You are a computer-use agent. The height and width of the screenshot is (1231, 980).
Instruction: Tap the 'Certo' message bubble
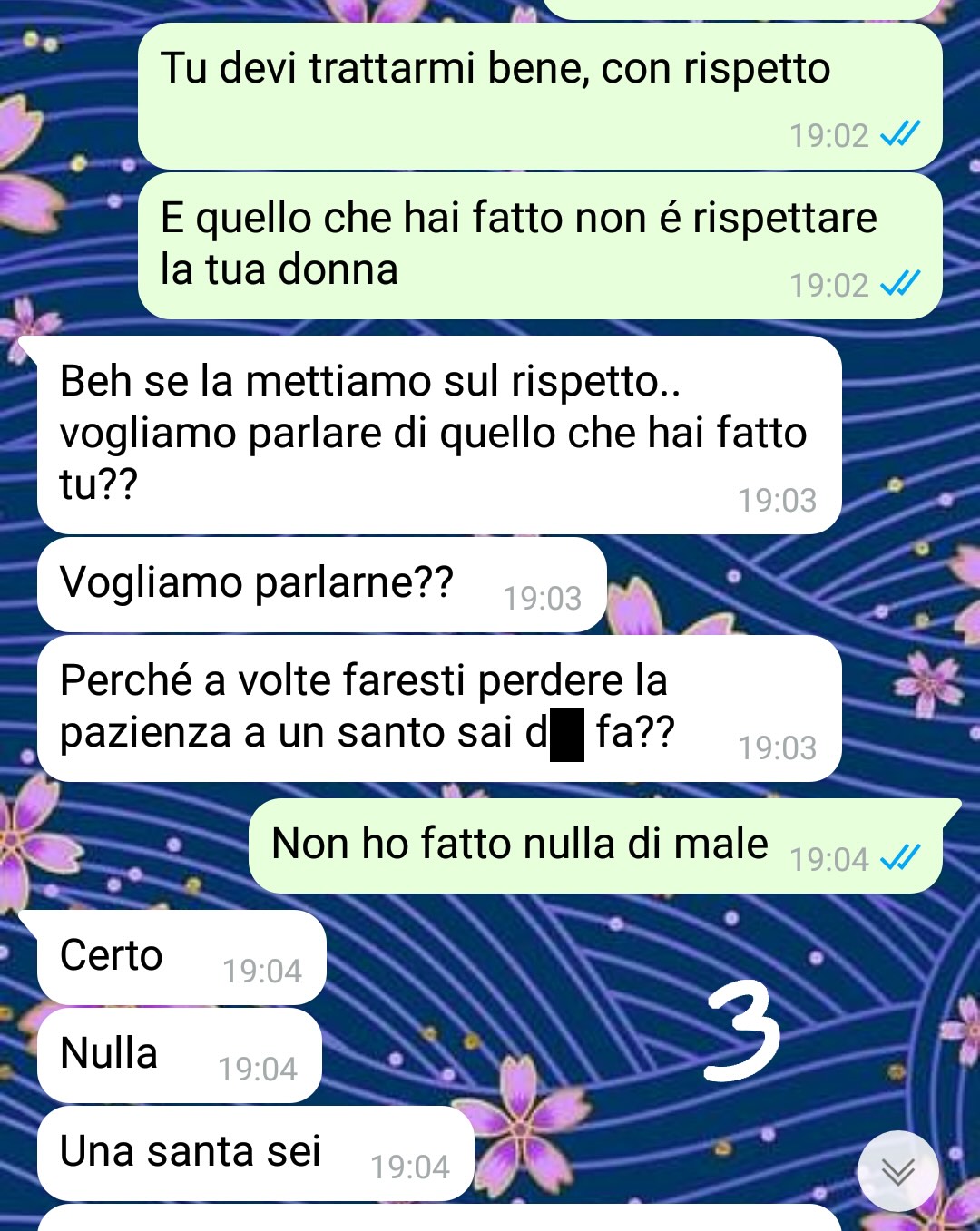click(181, 958)
